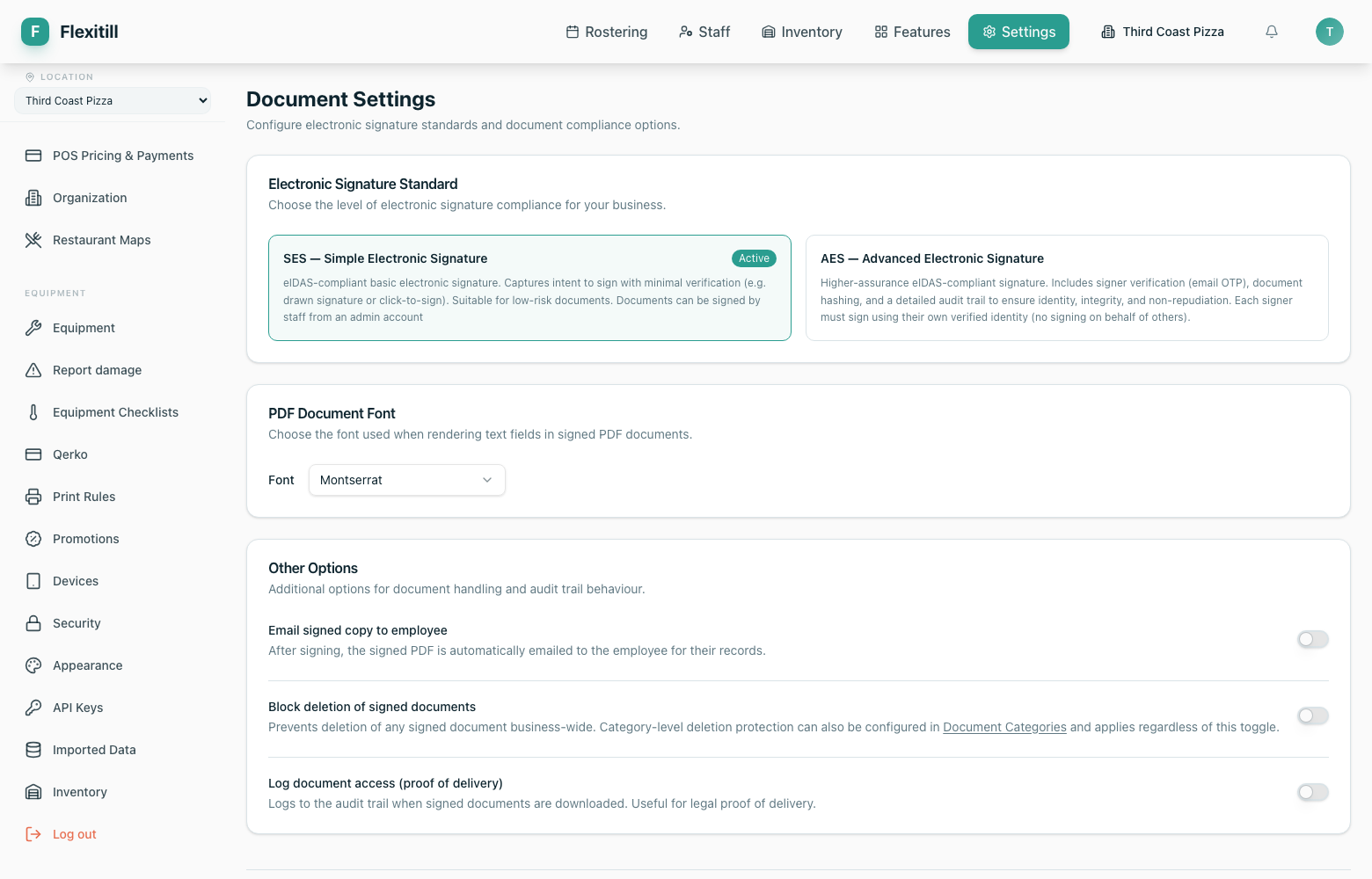This screenshot has height=879, width=1372.
Task: Click the Flexitill logo icon
Action: 35,32
